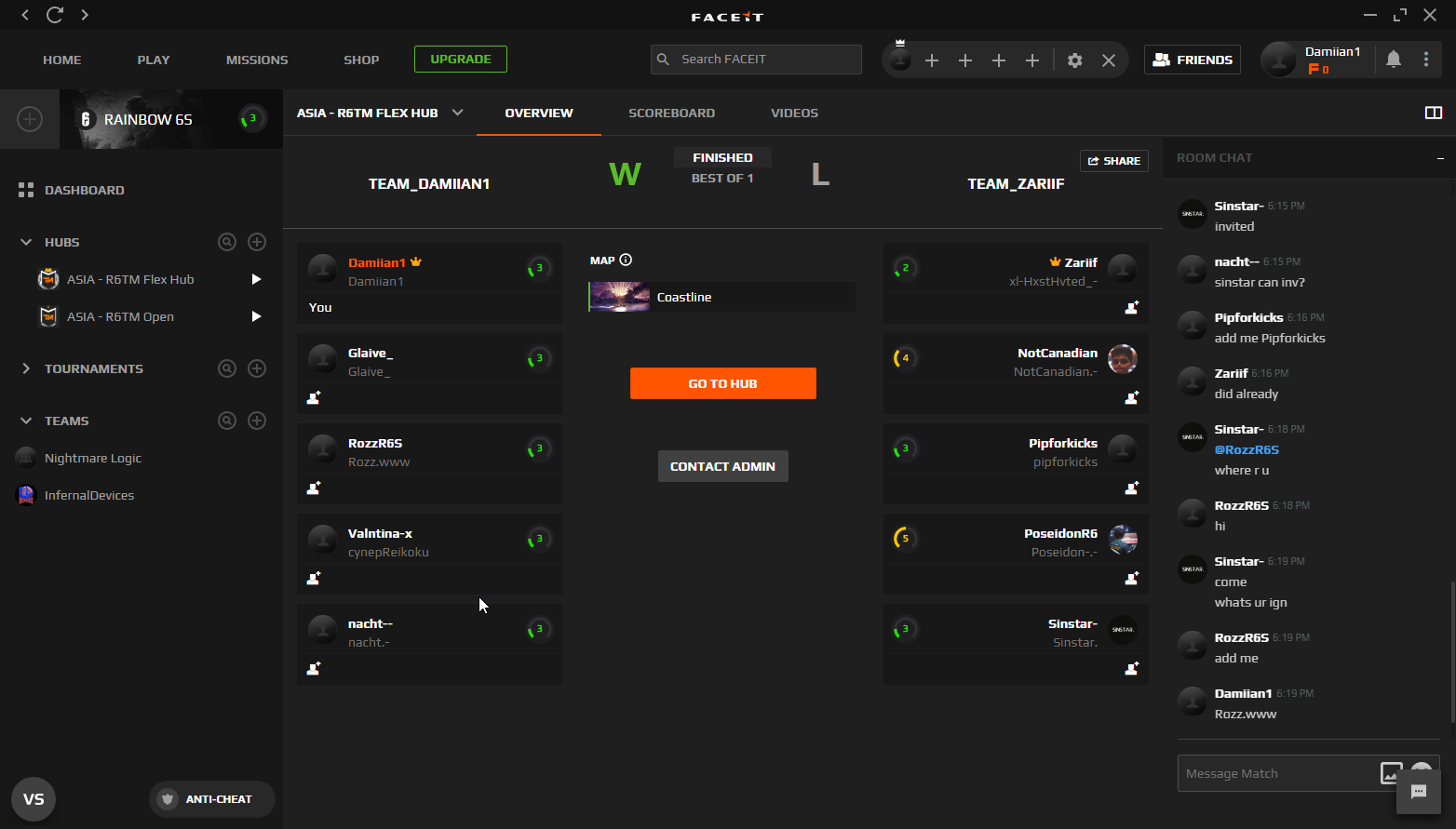Collapse the TEAMS section
The image size is (1456, 829).
pyautogui.click(x=26, y=421)
